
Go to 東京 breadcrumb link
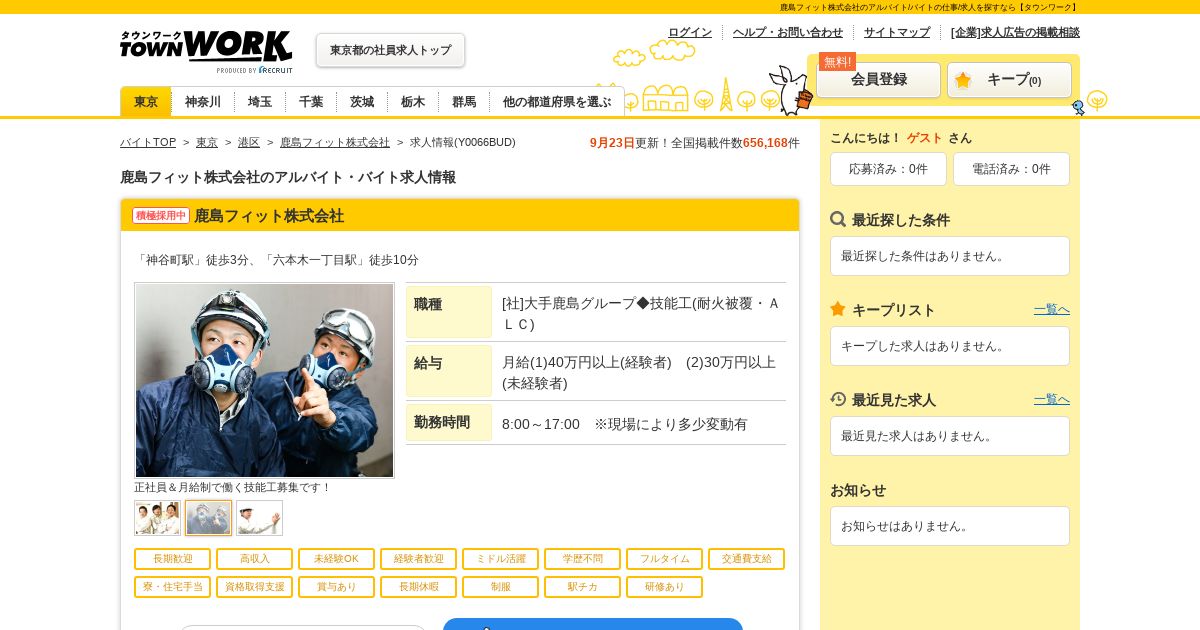click(207, 142)
